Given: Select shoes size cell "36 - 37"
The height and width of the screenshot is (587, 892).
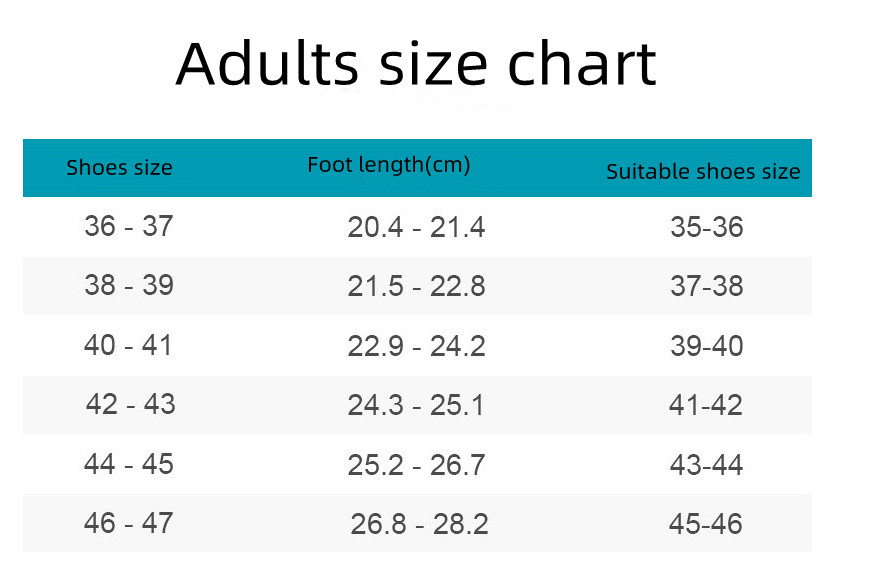Looking at the screenshot, I should pyautogui.click(x=129, y=227).
